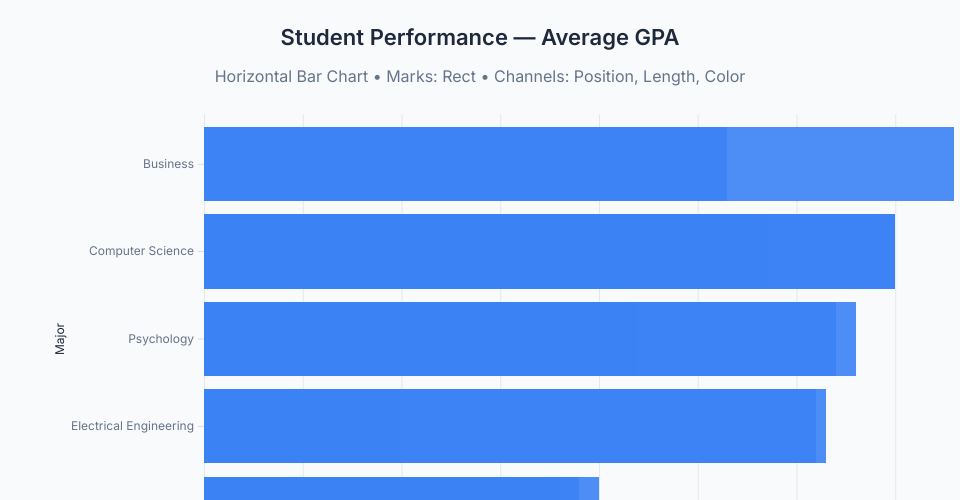
Task: Click the Psychology bar's main dark segment
Action: click(x=520, y=339)
